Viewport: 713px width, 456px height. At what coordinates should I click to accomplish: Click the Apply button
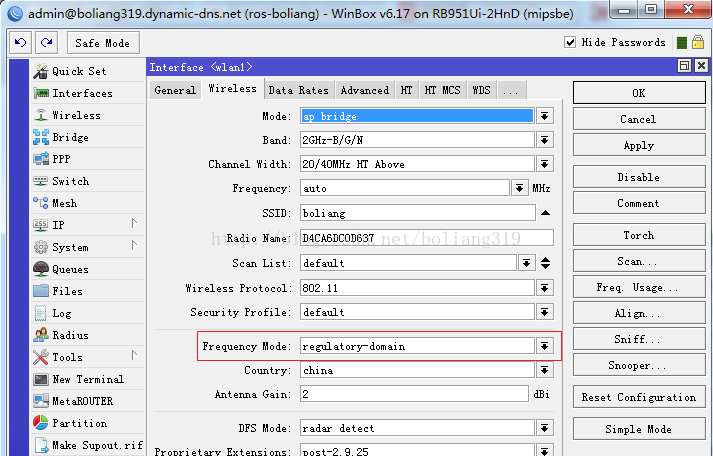[x=639, y=145]
